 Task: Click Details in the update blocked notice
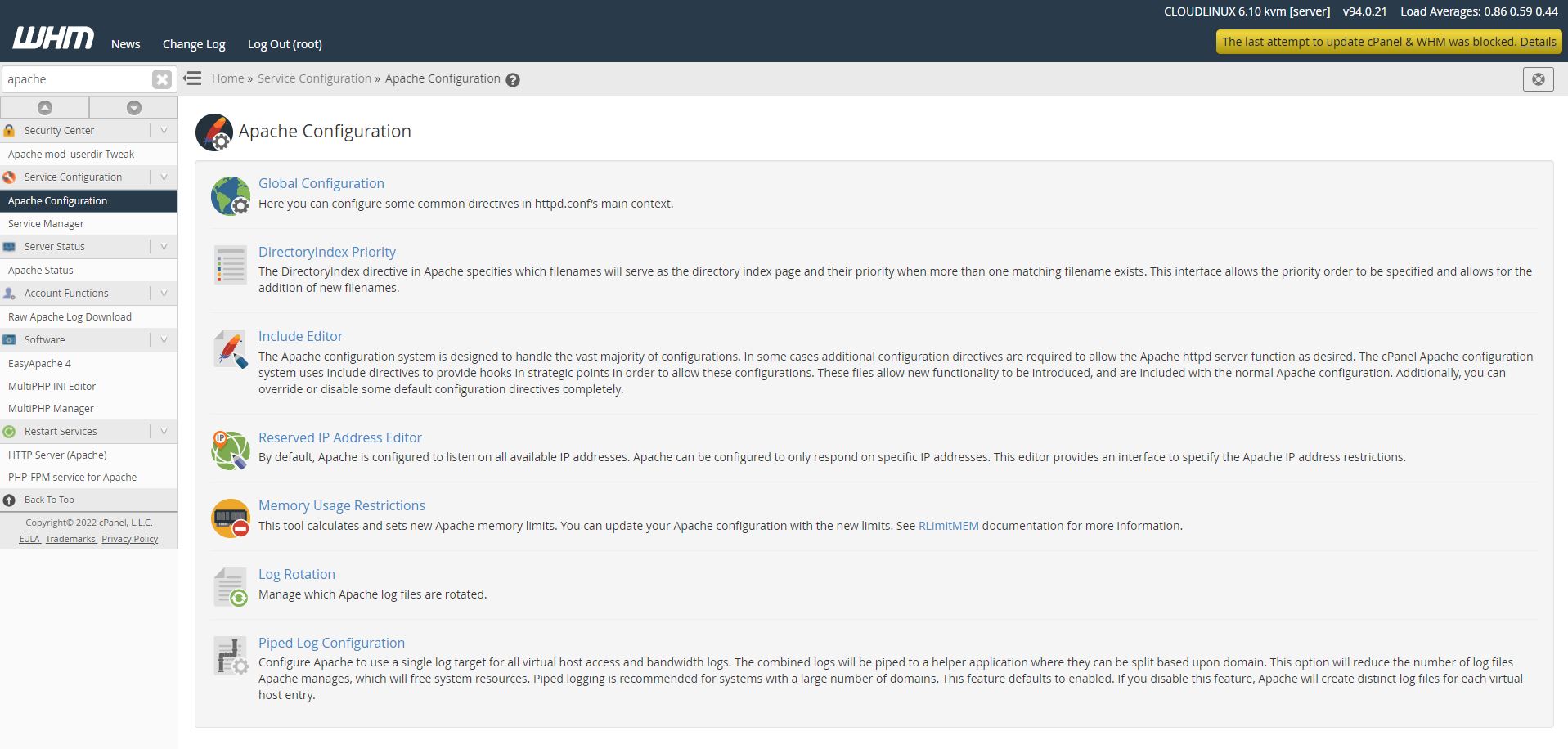point(1538,42)
